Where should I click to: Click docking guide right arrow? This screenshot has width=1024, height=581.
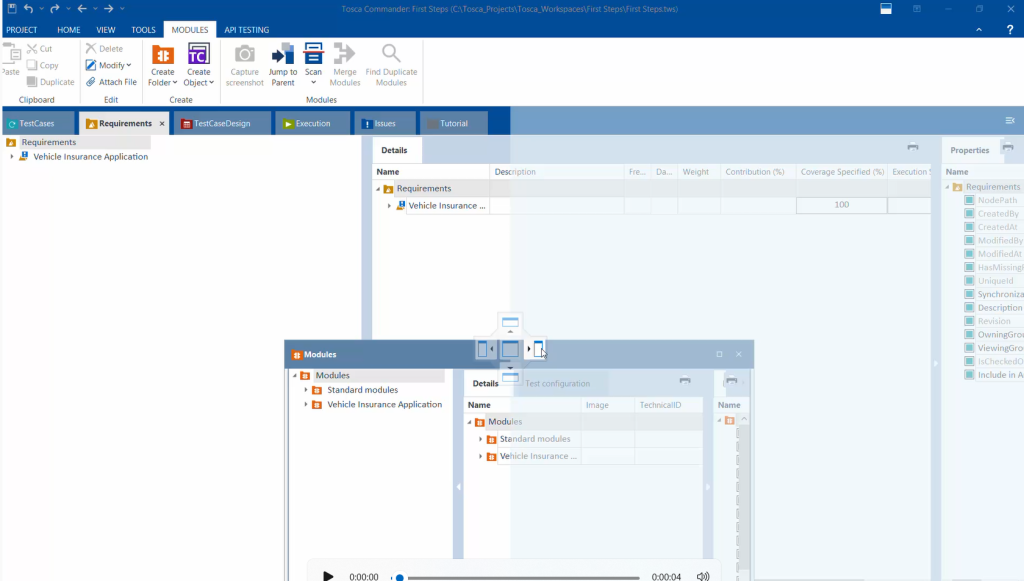(537, 349)
